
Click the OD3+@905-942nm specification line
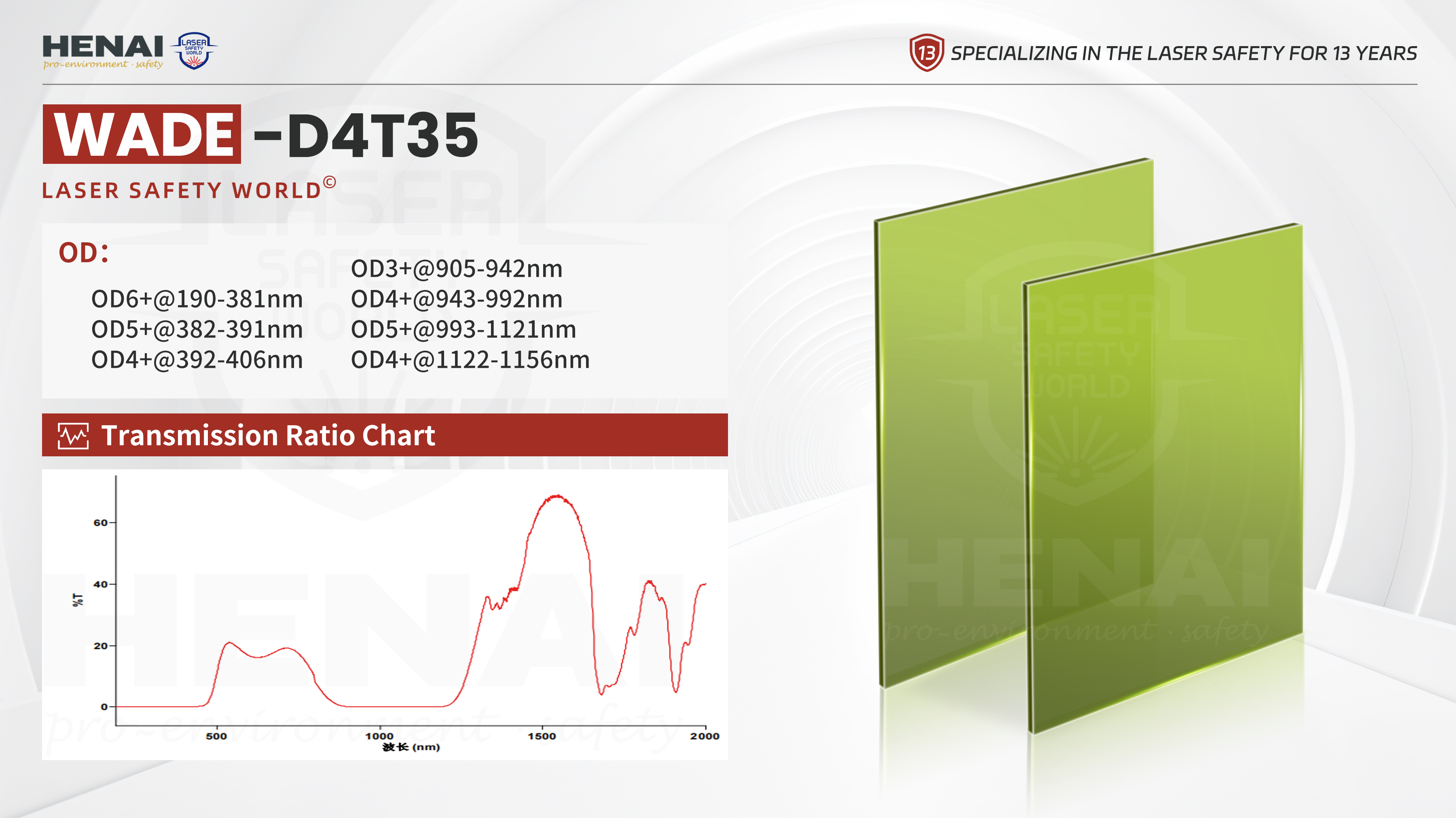pyautogui.click(x=456, y=269)
